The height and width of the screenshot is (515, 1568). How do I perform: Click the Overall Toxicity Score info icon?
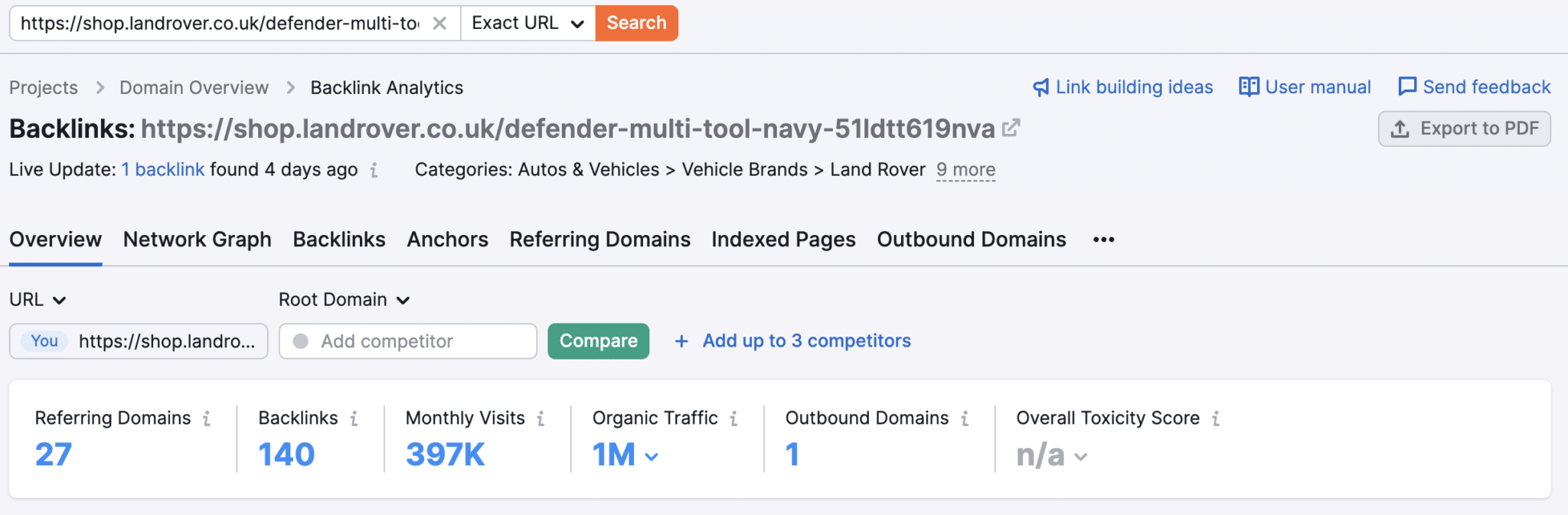1216,419
